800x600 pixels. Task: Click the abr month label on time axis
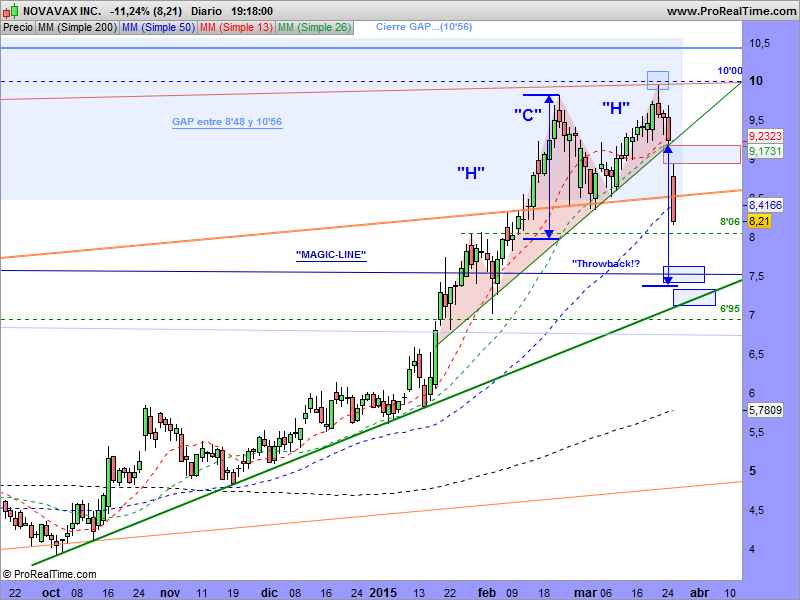699,593
